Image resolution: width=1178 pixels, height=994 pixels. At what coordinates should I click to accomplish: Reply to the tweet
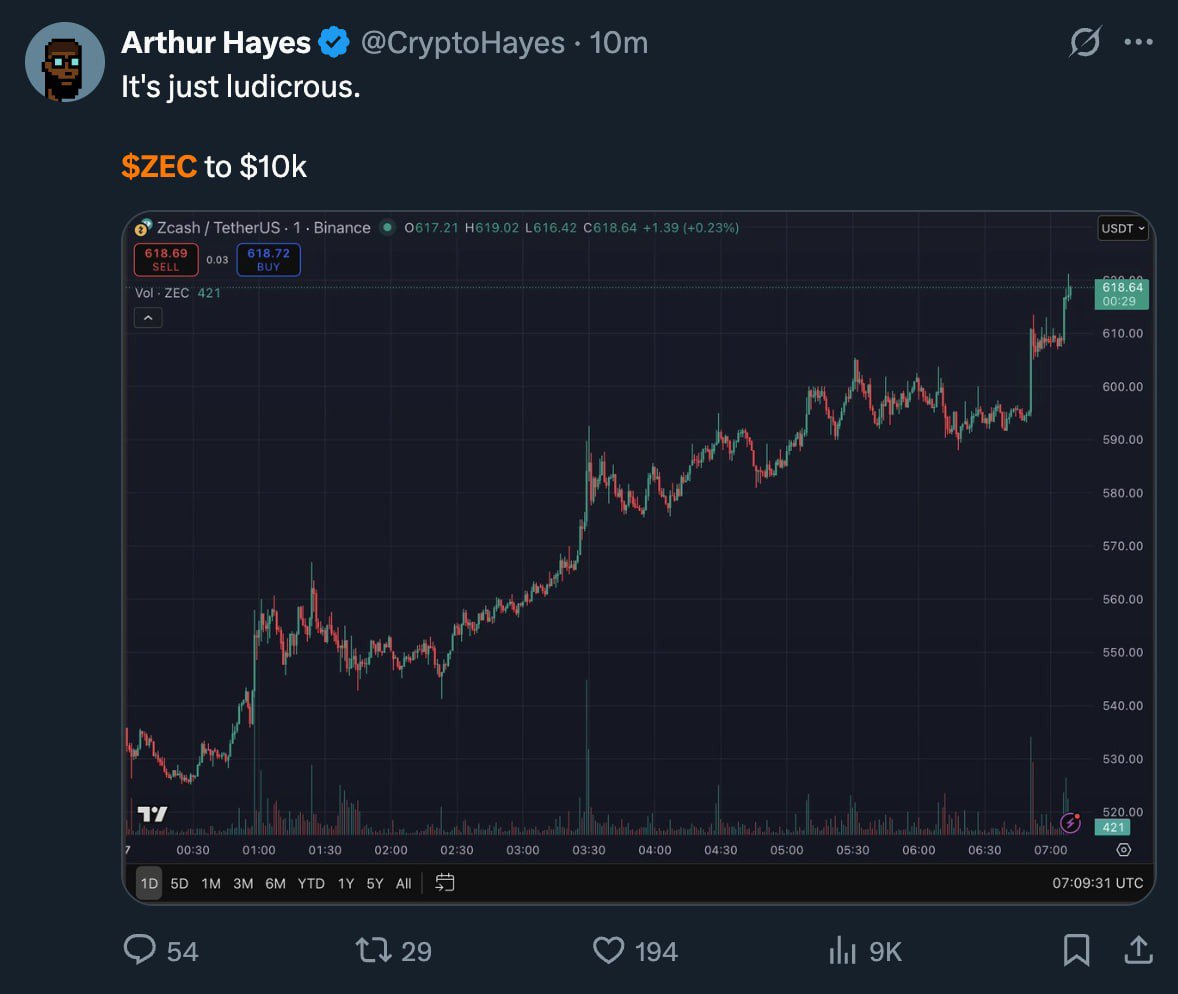pyautogui.click(x=139, y=949)
